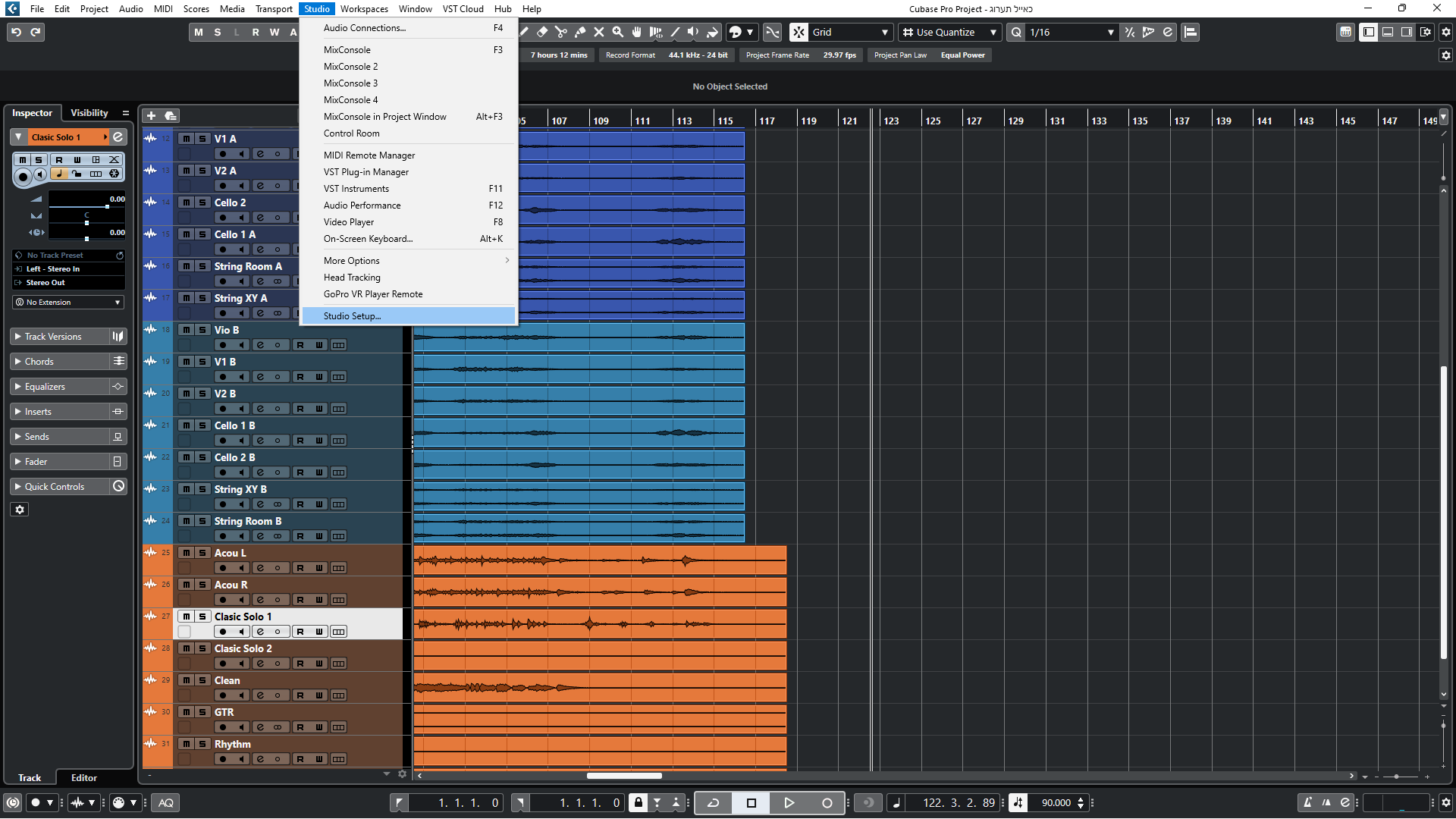Click the horizontal timeline scrollbar thumb
The height and width of the screenshot is (819, 1456).
(x=624, y=776)
